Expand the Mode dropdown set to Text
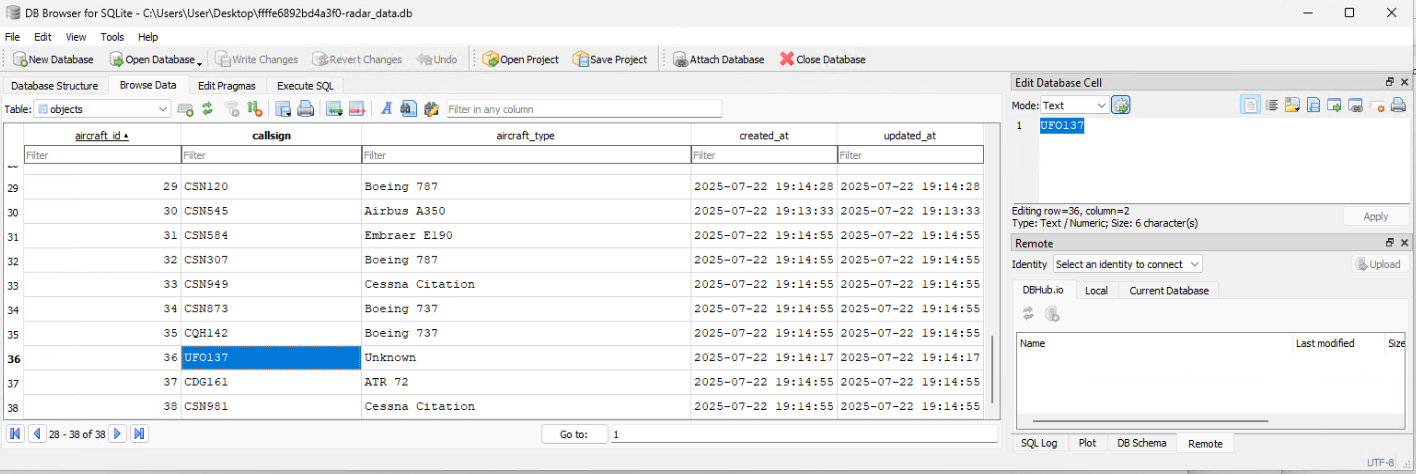Viewport: 1416px width, 474px height. (1074, 105)
